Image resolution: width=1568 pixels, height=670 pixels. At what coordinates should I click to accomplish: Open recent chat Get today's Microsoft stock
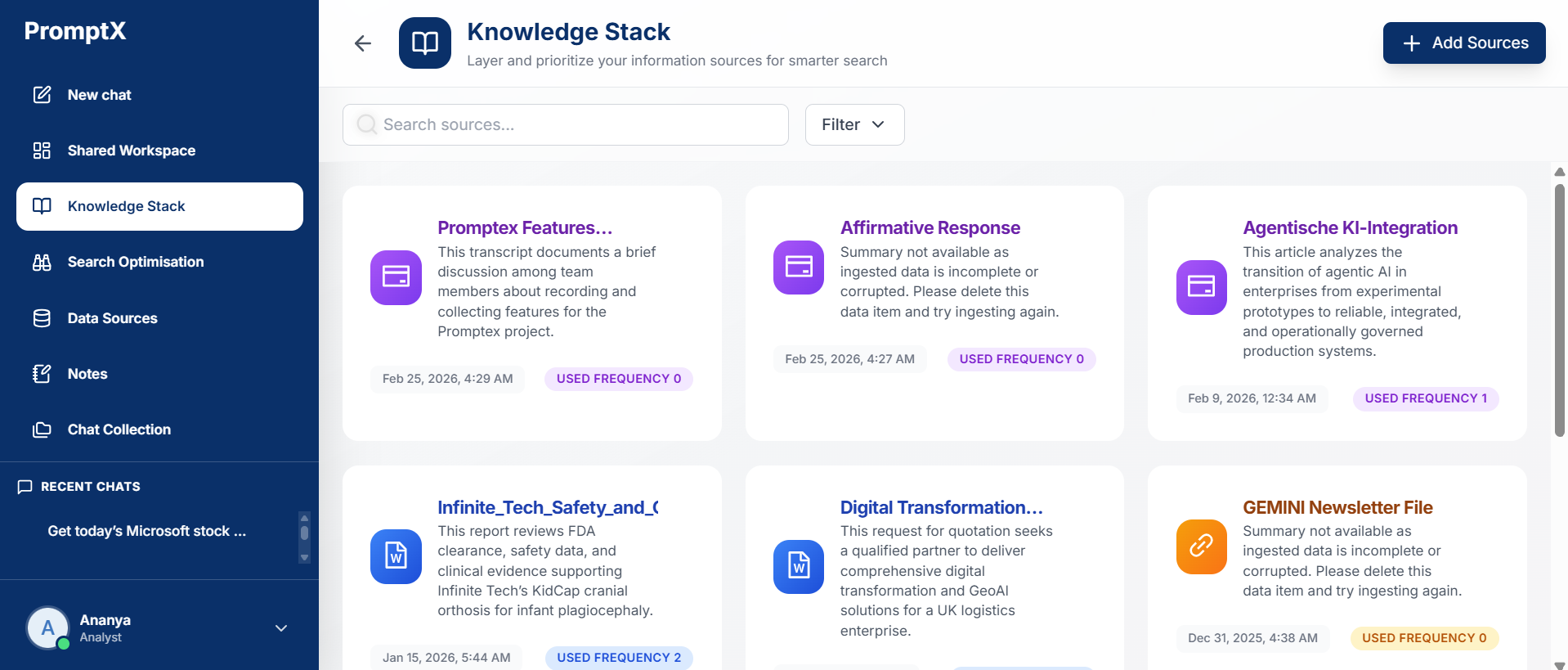[147, 531]
